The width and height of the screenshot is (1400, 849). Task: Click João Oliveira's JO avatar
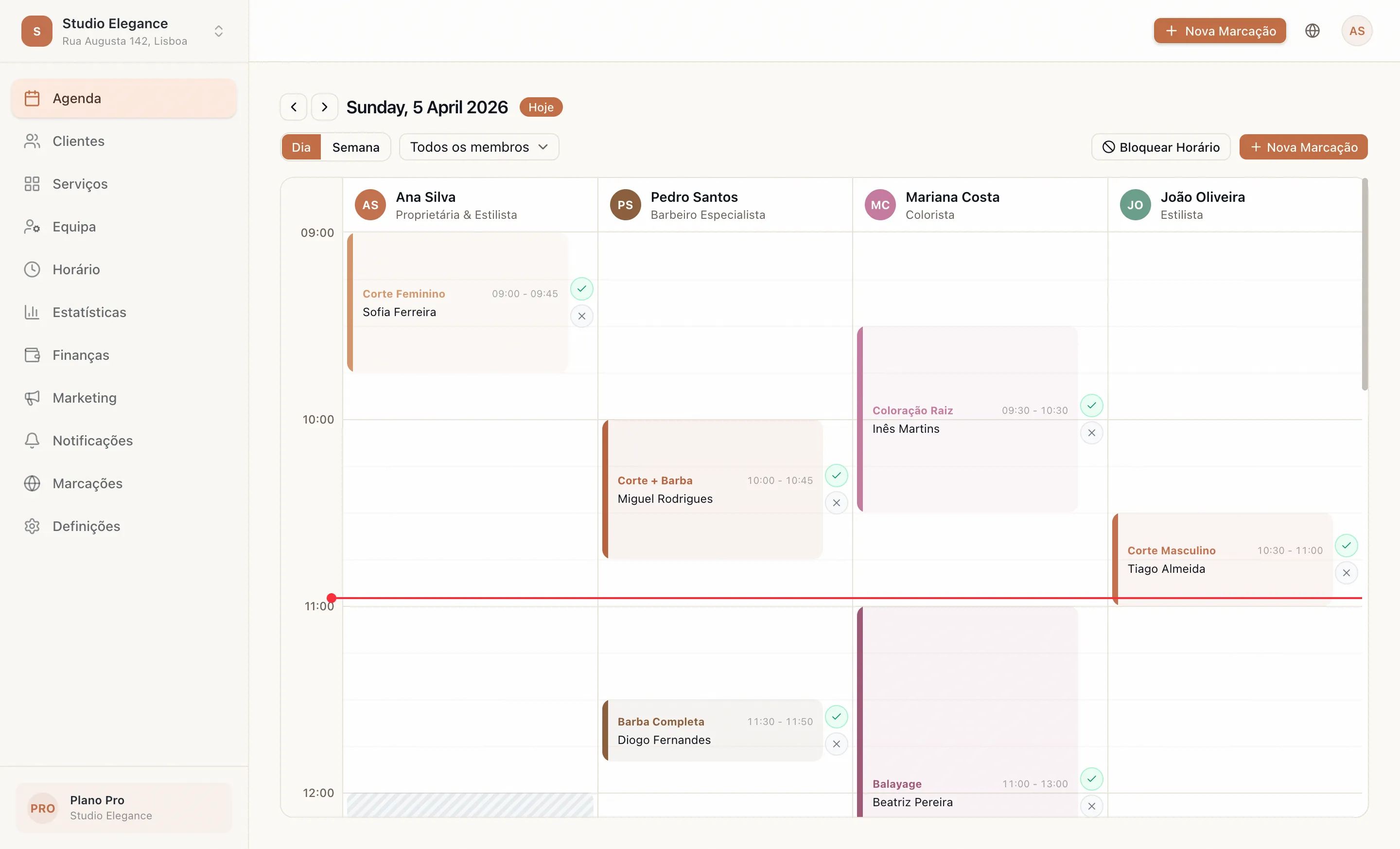(1135, 205)
